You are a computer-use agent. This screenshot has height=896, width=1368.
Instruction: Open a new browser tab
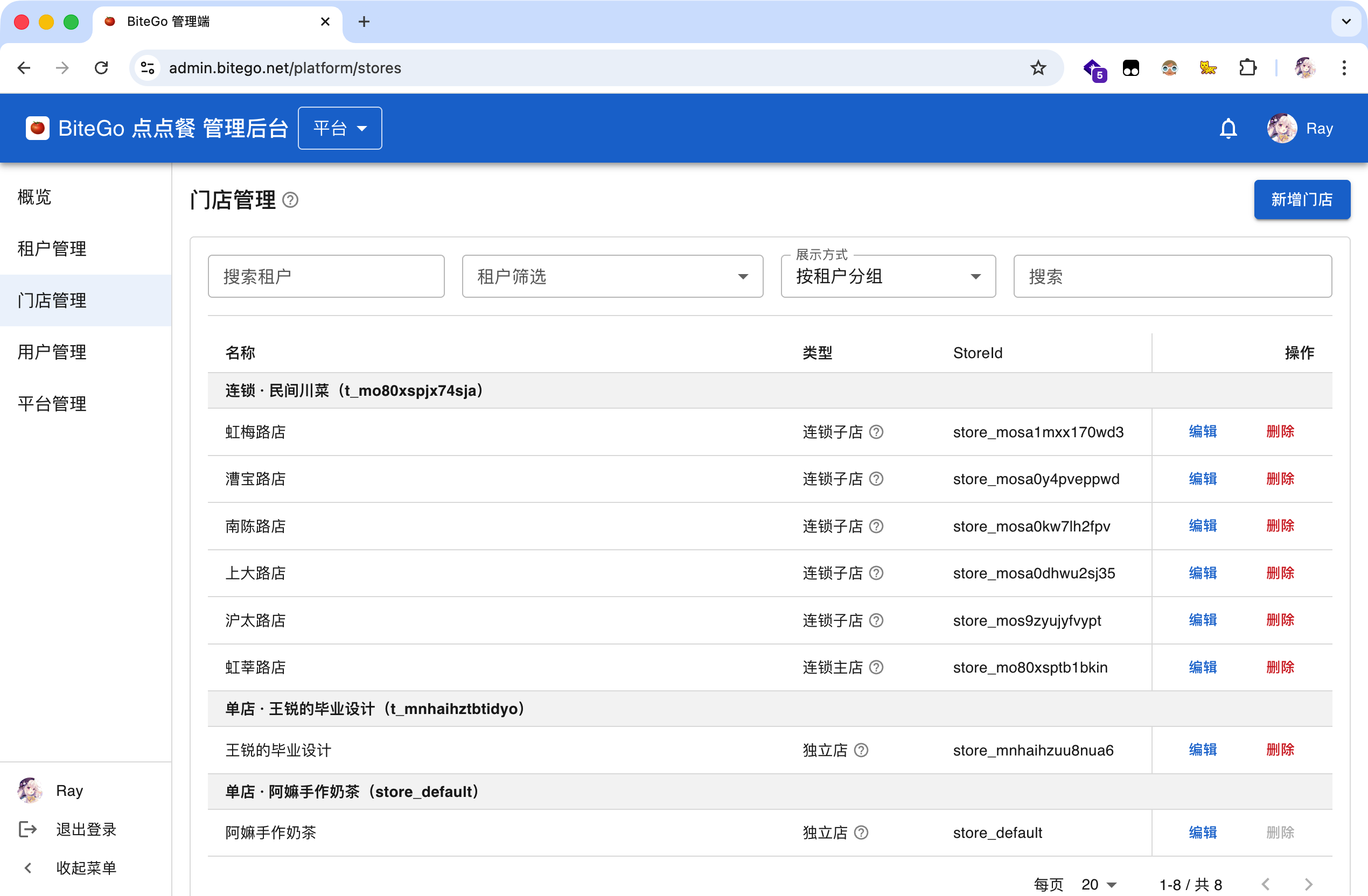tap(364, 22)
